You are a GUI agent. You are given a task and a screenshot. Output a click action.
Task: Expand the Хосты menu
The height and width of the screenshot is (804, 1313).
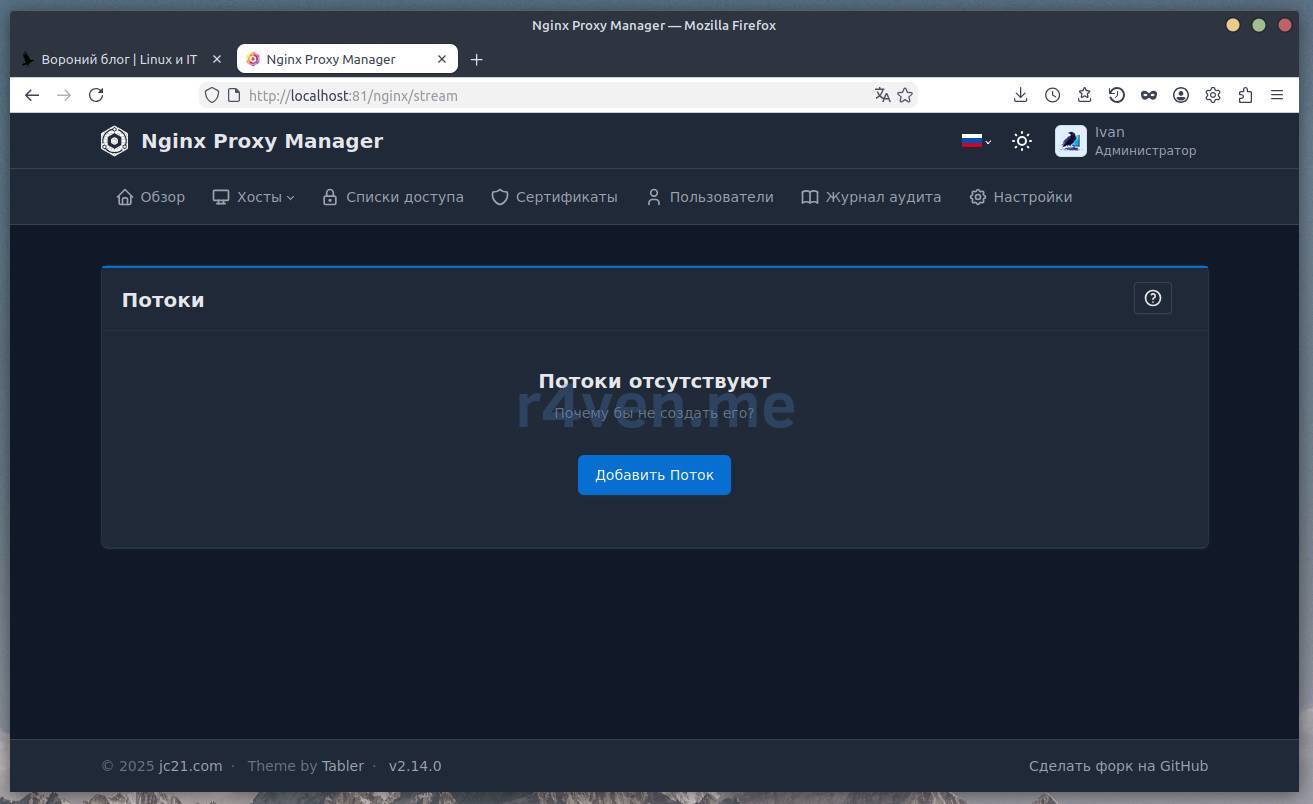tap(253, 197)
